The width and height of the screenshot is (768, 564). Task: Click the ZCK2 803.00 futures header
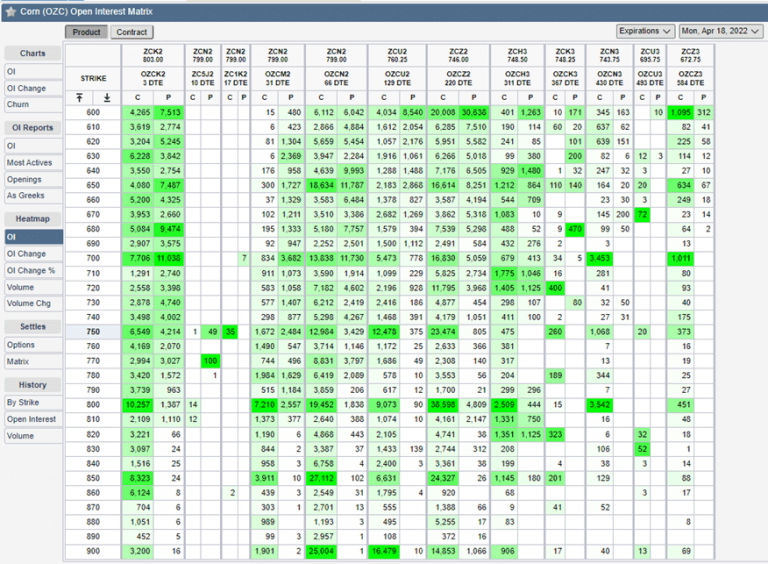(153, 55)
